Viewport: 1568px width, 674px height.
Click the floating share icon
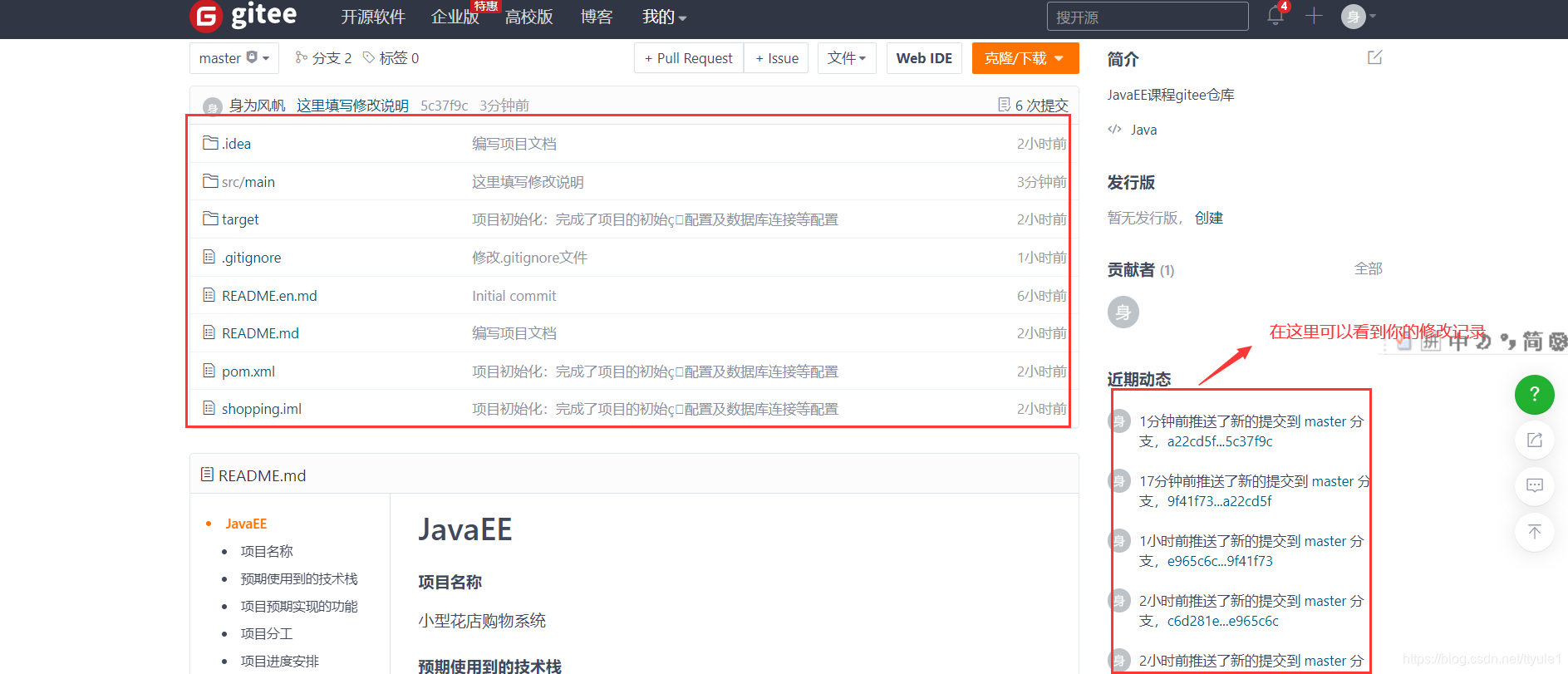click(x=1535, y=440)
